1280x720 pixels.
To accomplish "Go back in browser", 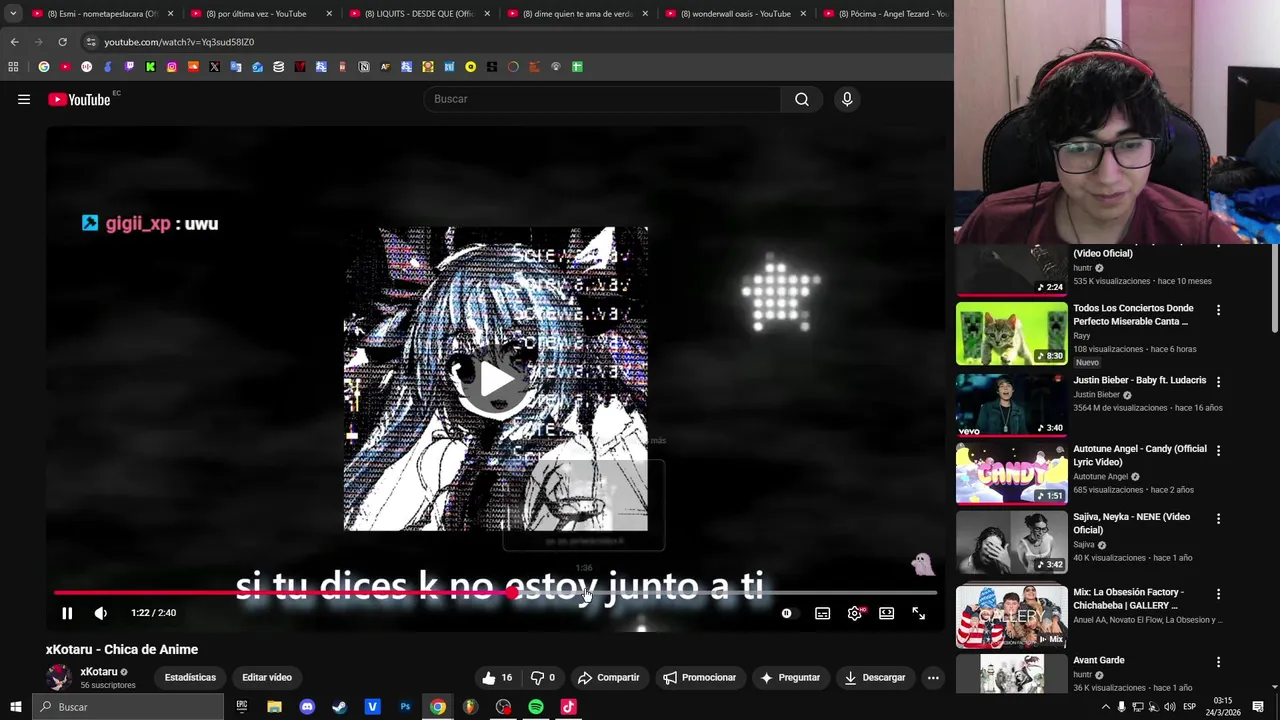I will pyautogui.click(x=14, y=42).
